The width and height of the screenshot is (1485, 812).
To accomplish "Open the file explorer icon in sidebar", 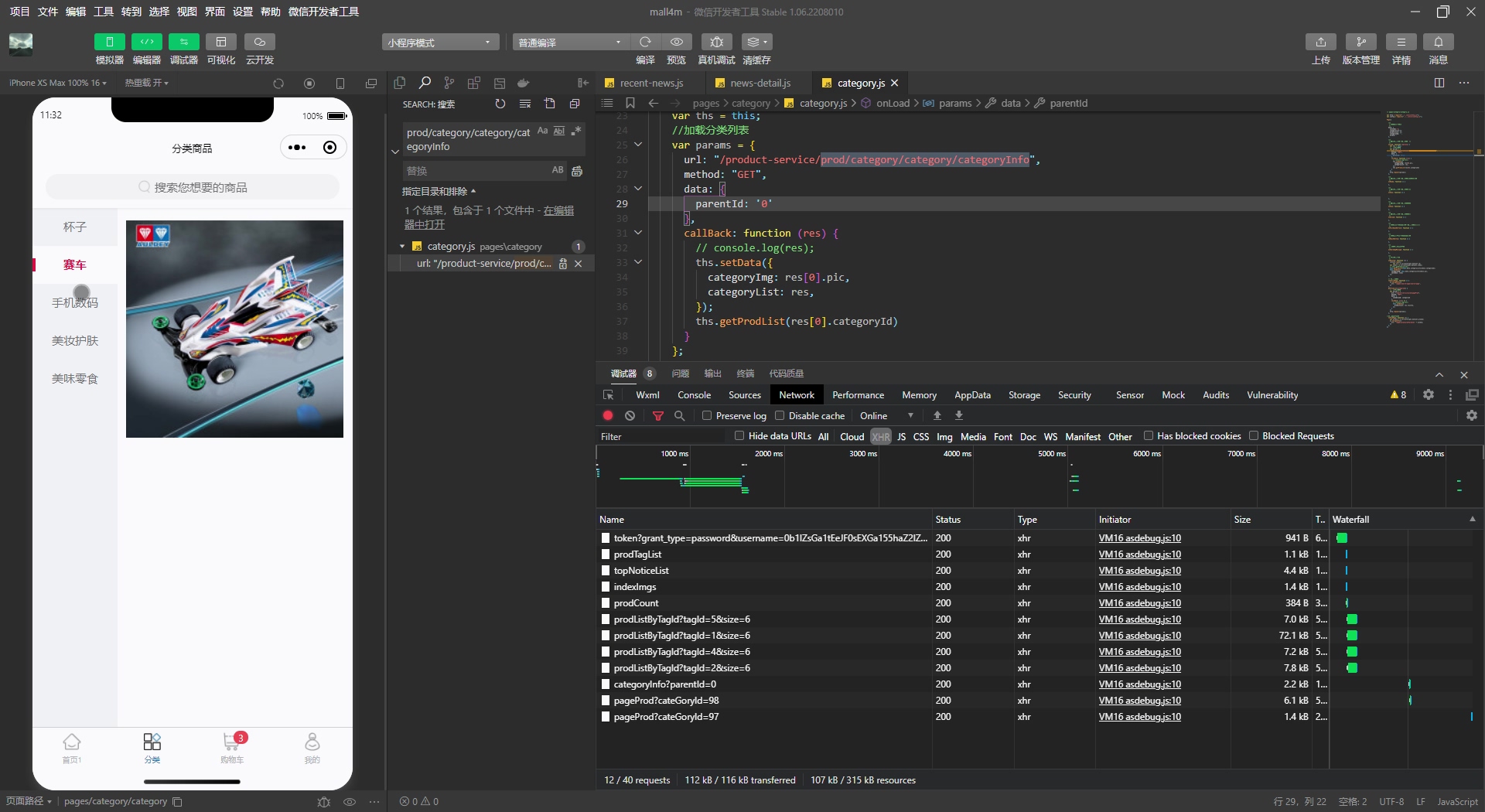I will point(400,83).
